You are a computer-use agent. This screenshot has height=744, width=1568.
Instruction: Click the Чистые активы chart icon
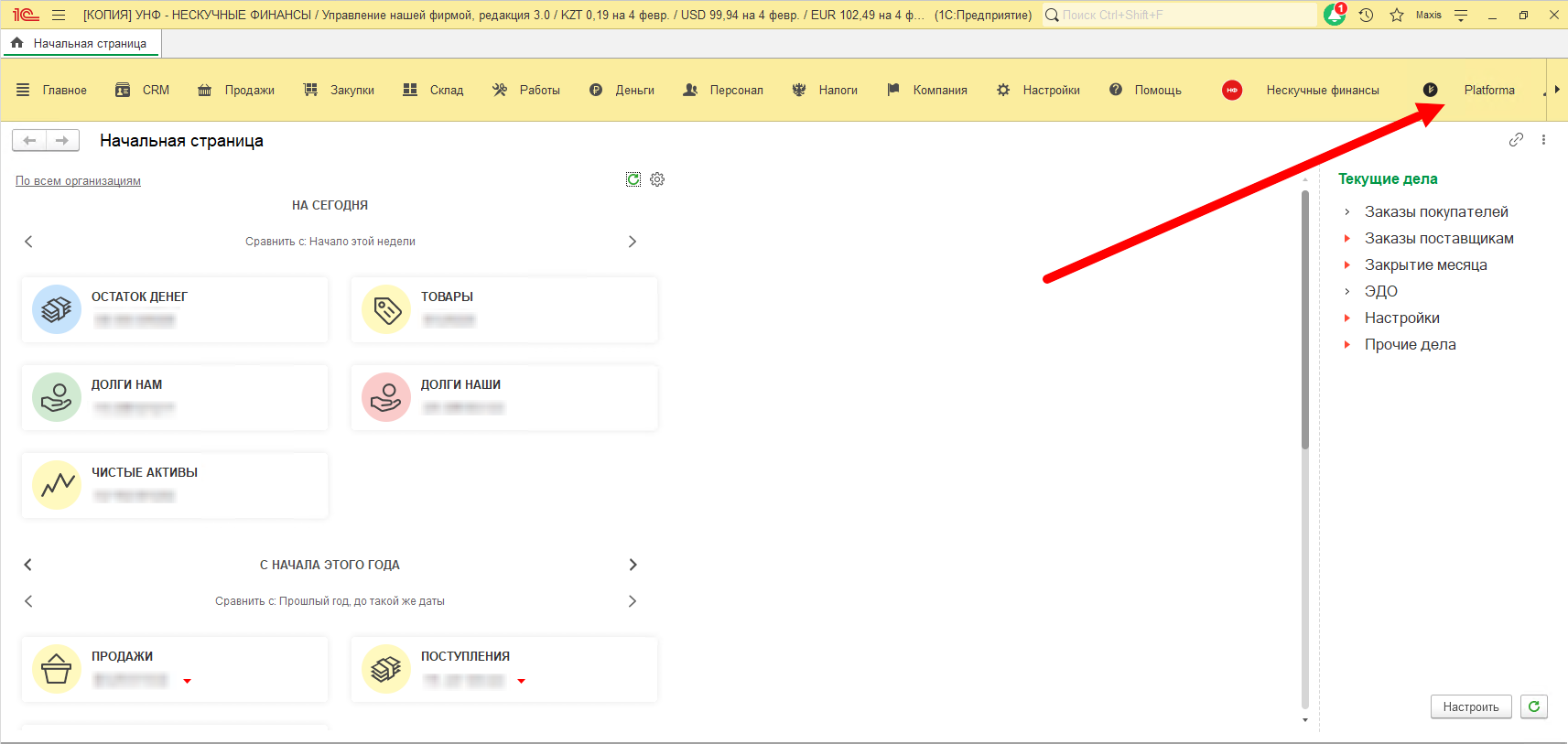tap(57, 485)
